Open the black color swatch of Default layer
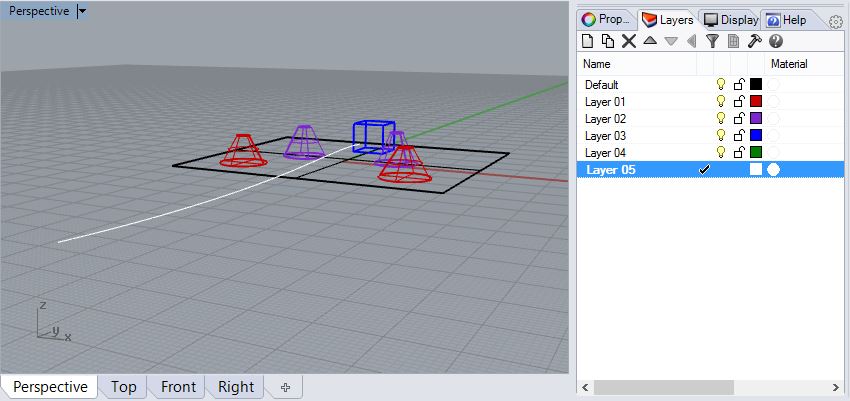The width and height of the screenshot is (850, 401). coord(756,84)
